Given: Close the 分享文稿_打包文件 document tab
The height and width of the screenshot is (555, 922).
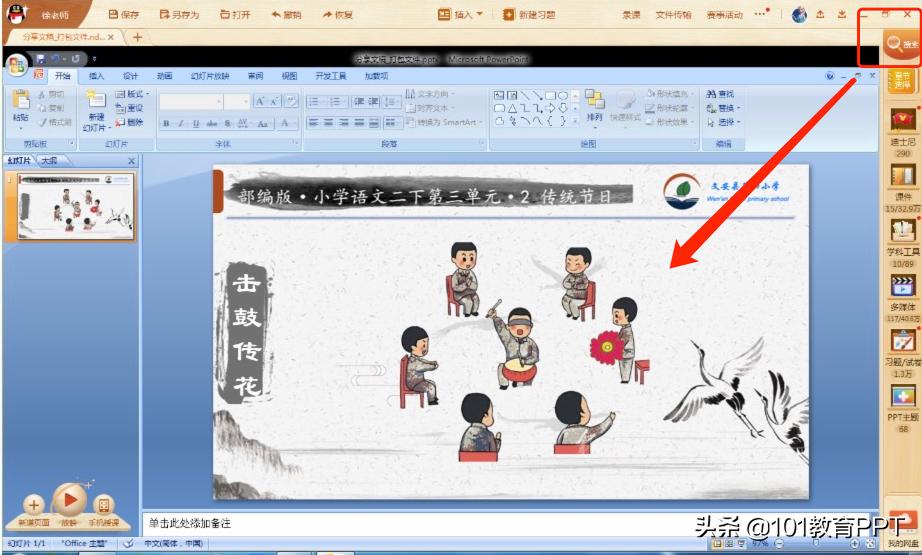Looking at the screenshot, I should [111, 37].
